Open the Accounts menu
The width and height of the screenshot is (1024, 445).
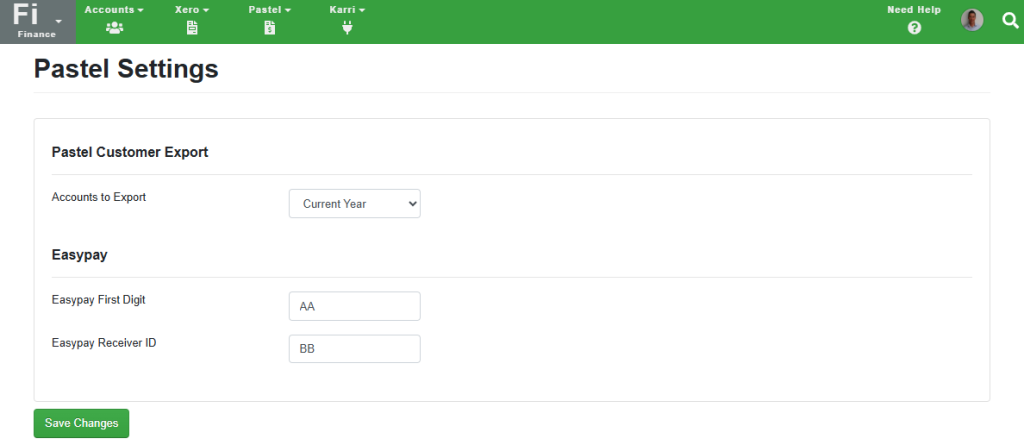pyautogui.click(x=114, y=10)
